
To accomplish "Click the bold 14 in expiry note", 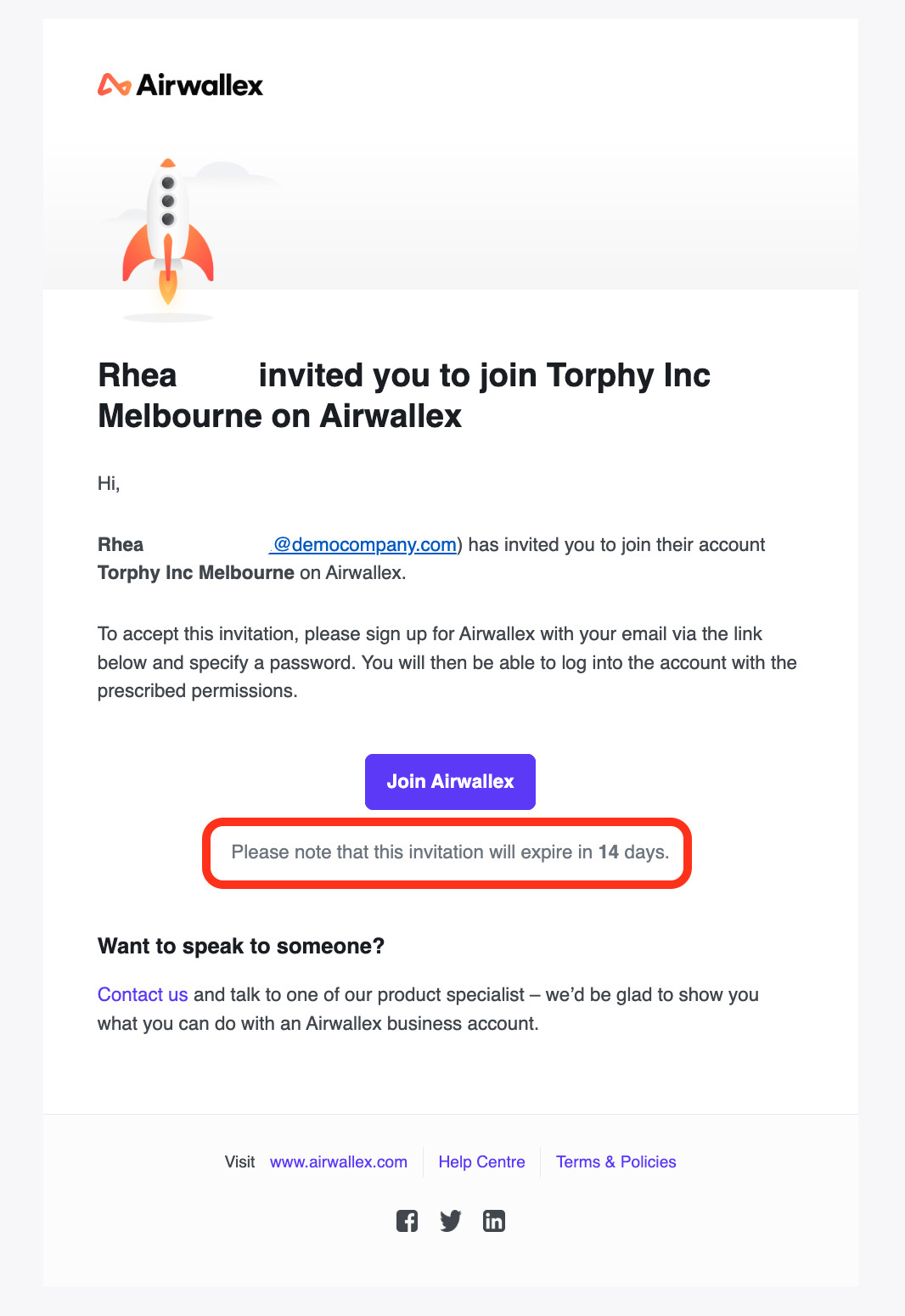I will 608,852.
